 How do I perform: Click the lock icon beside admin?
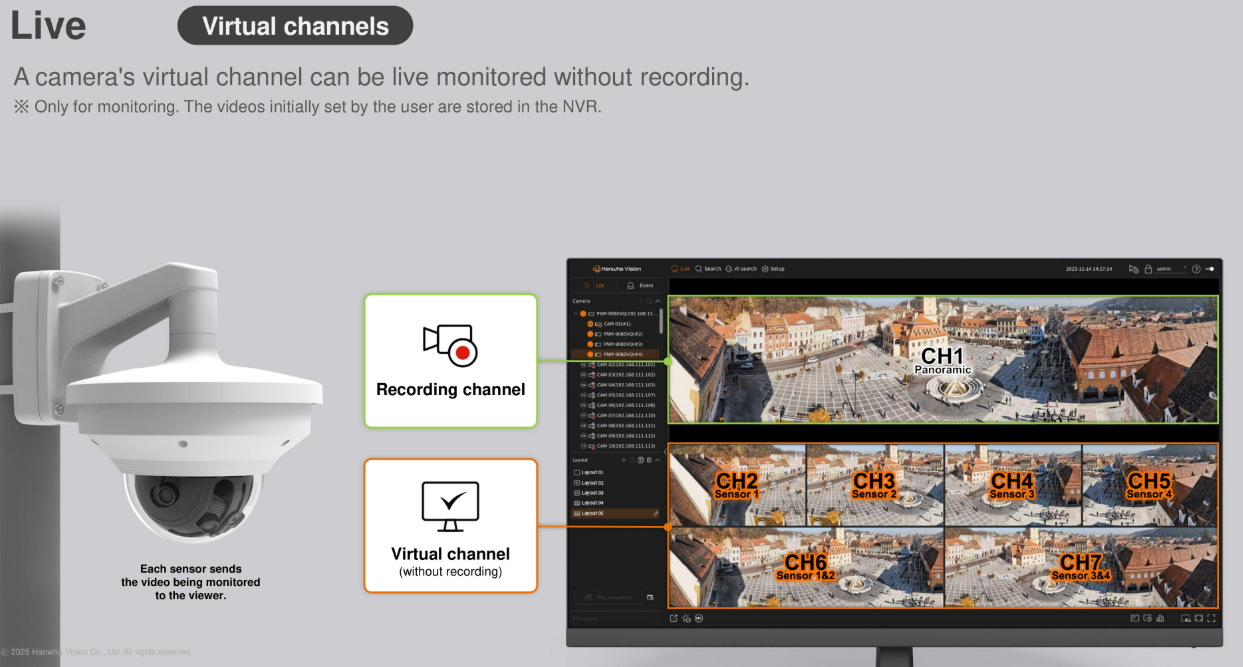[x=1148, y=269]
